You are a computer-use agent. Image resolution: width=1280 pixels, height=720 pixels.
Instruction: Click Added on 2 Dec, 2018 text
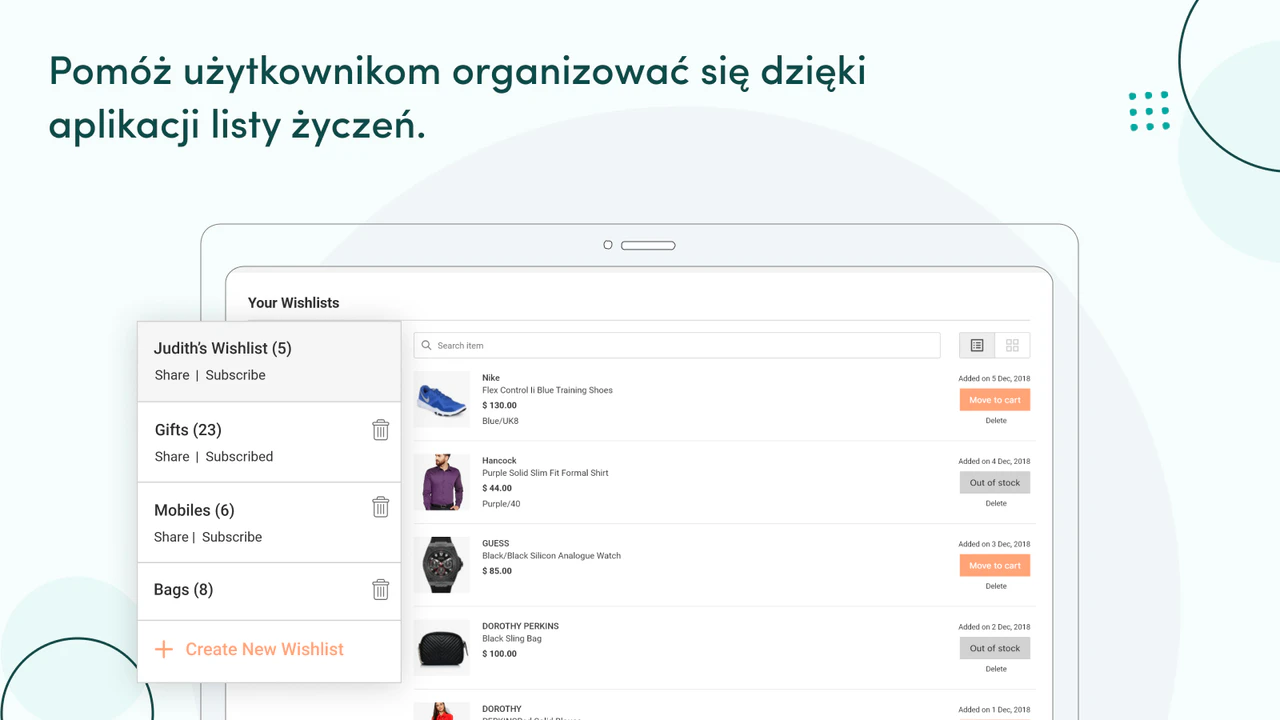click(x=994, y=627)
